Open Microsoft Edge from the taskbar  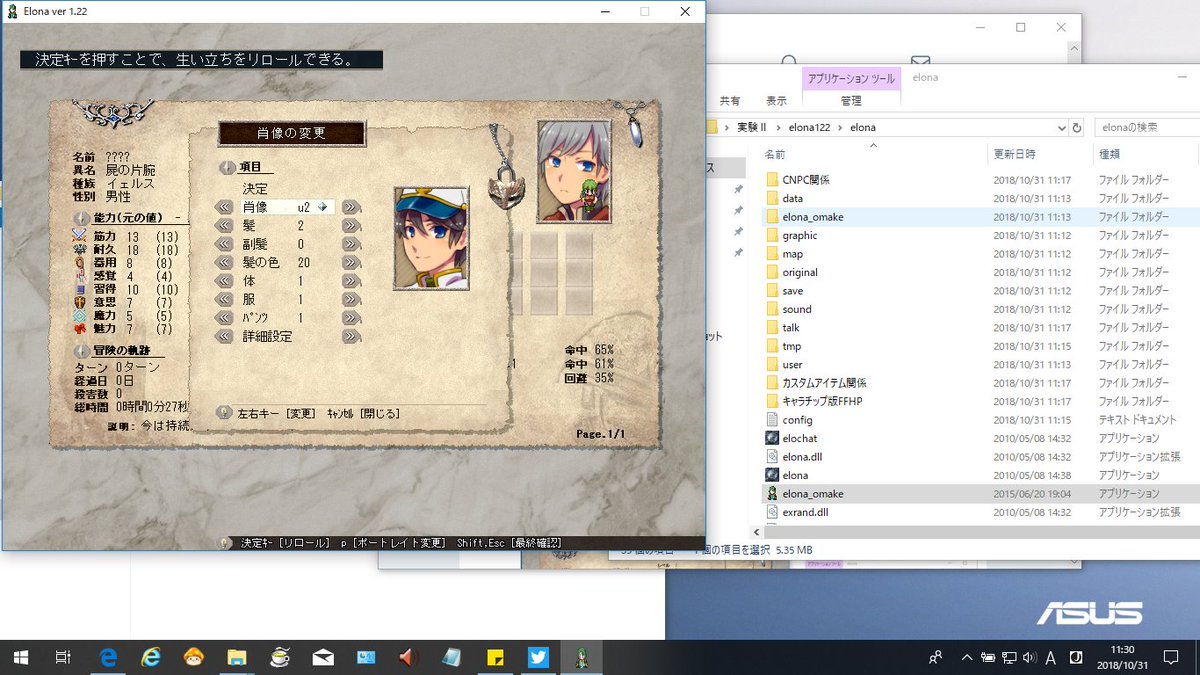coord(107,657)
